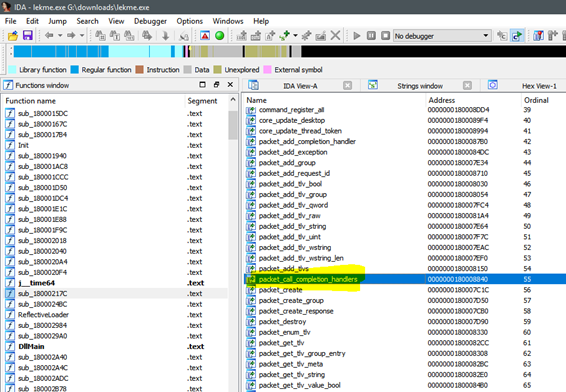The image size is (566, 392).
Task: Open the Search menu
Action: [87, 21]
